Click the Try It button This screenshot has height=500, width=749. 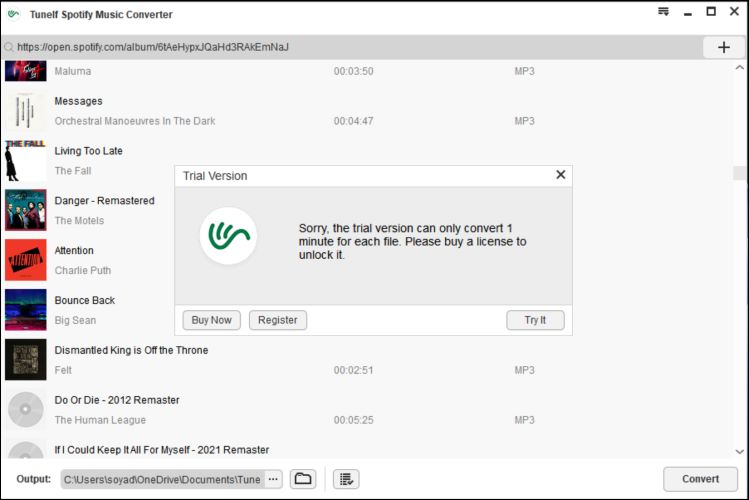(535, 320)
